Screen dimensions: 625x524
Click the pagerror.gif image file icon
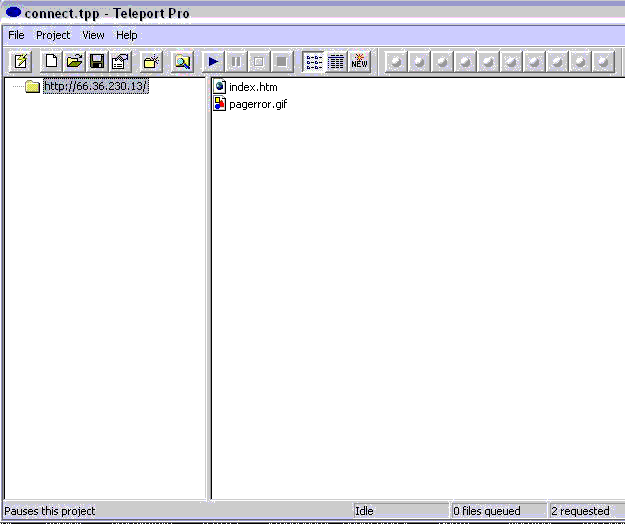[x=220, y=104]
